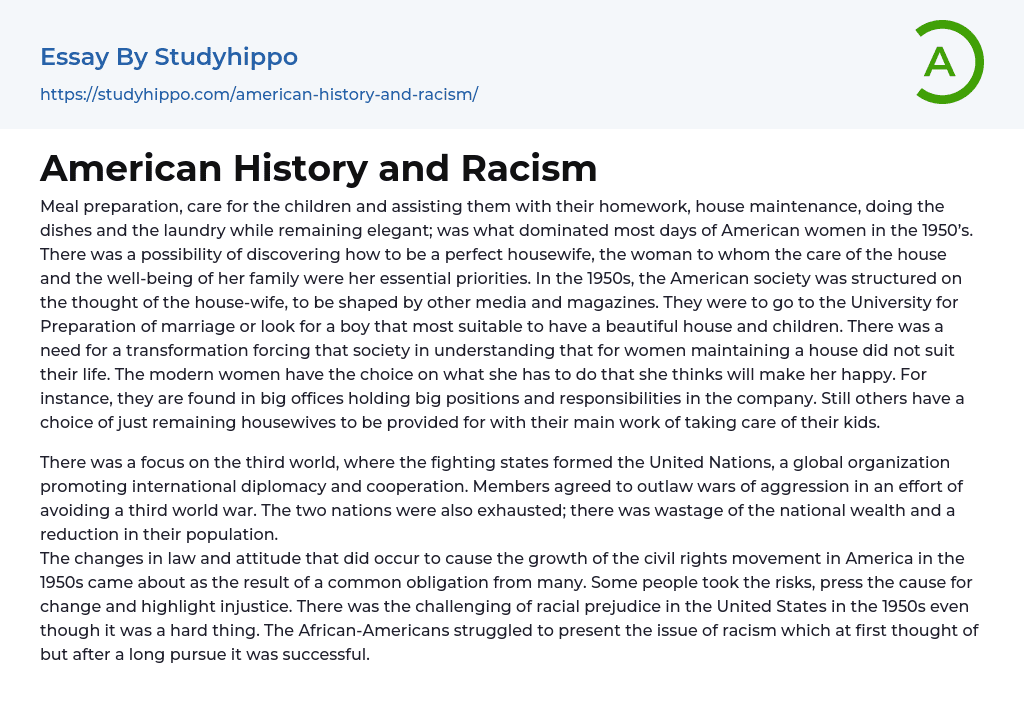Click the 'Essay By Studyhippo' header text
1024x723 pixels.
pos(169,57)
